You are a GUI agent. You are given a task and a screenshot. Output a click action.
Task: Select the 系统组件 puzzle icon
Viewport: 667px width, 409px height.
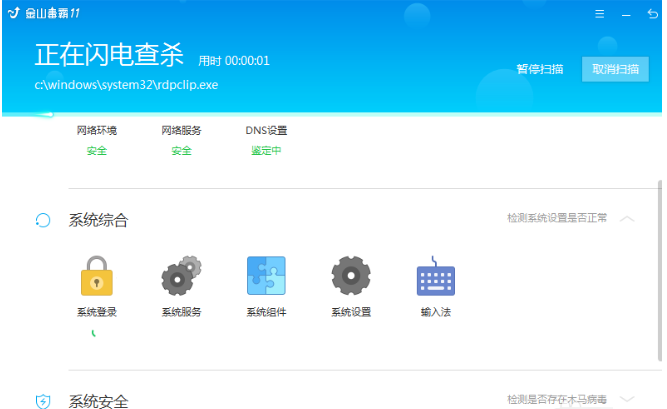tap(266, 275)
